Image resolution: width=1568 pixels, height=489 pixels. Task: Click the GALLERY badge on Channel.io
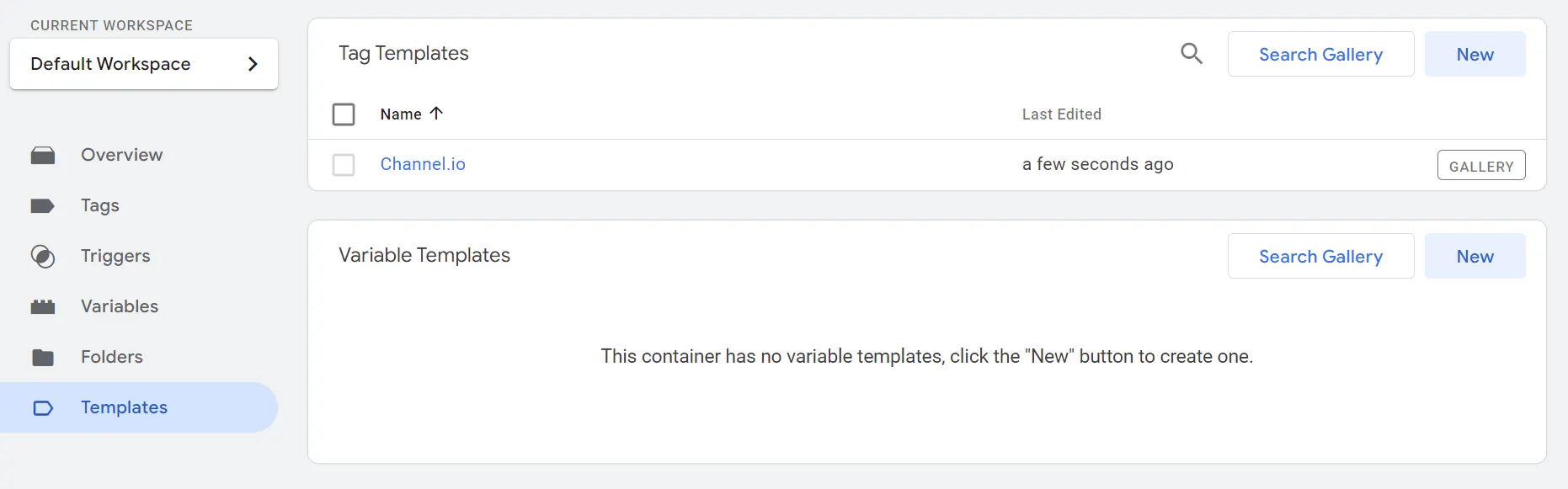tap(1480, 166)
